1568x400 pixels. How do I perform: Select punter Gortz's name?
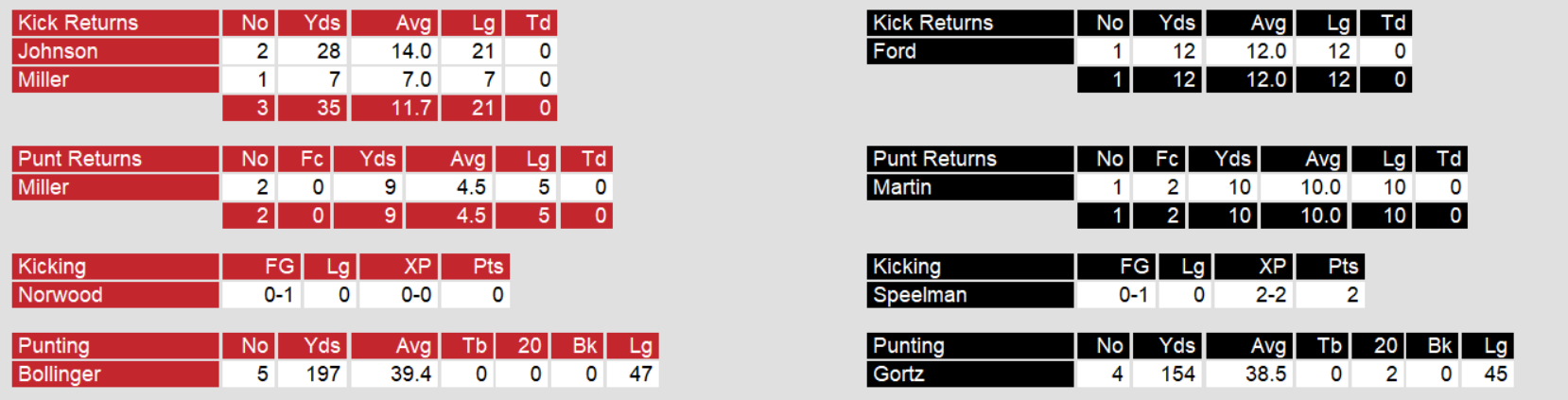pos(898,374)
